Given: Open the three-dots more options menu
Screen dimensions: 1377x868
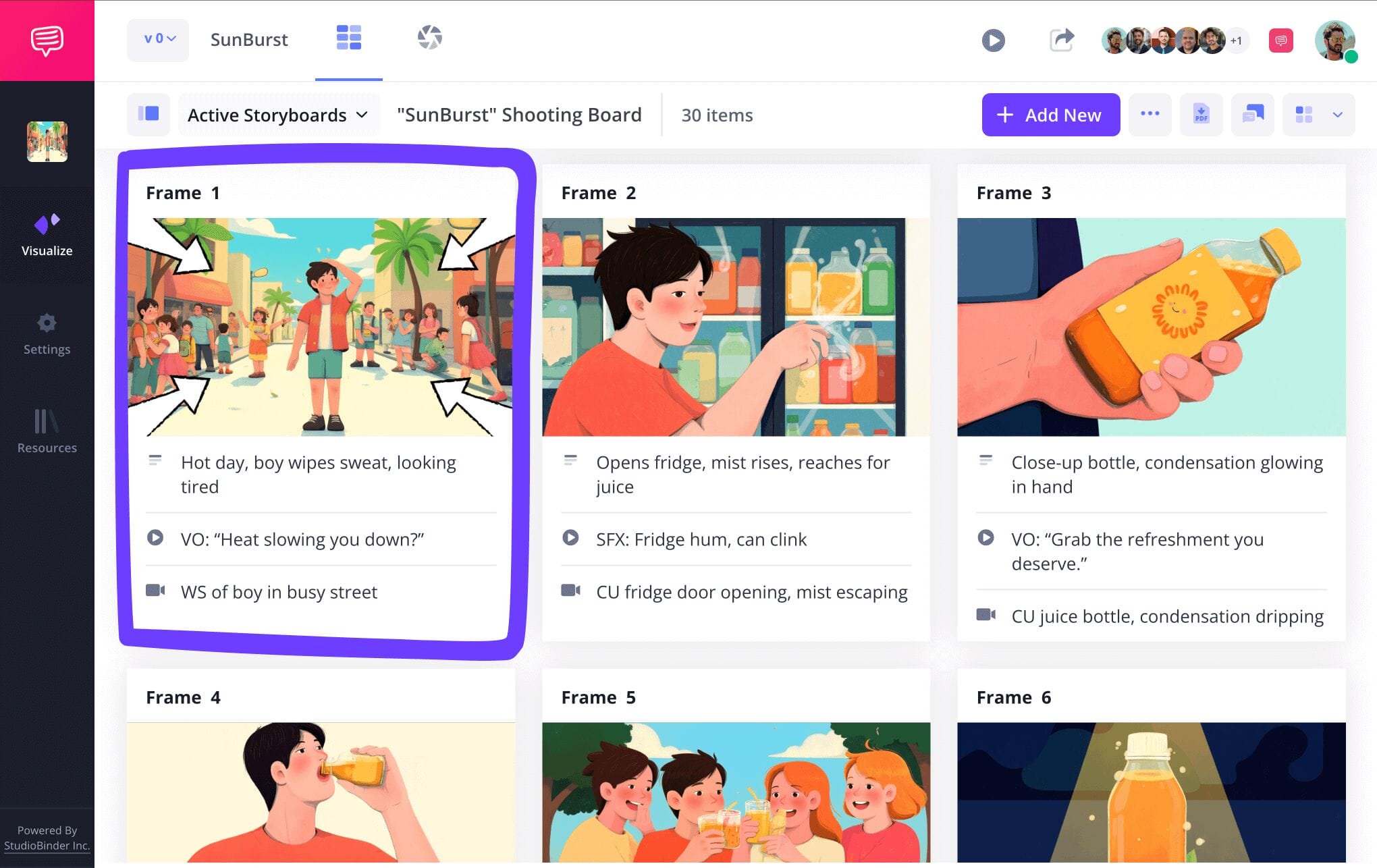Looking at the screenshot, I should 1150,115.
